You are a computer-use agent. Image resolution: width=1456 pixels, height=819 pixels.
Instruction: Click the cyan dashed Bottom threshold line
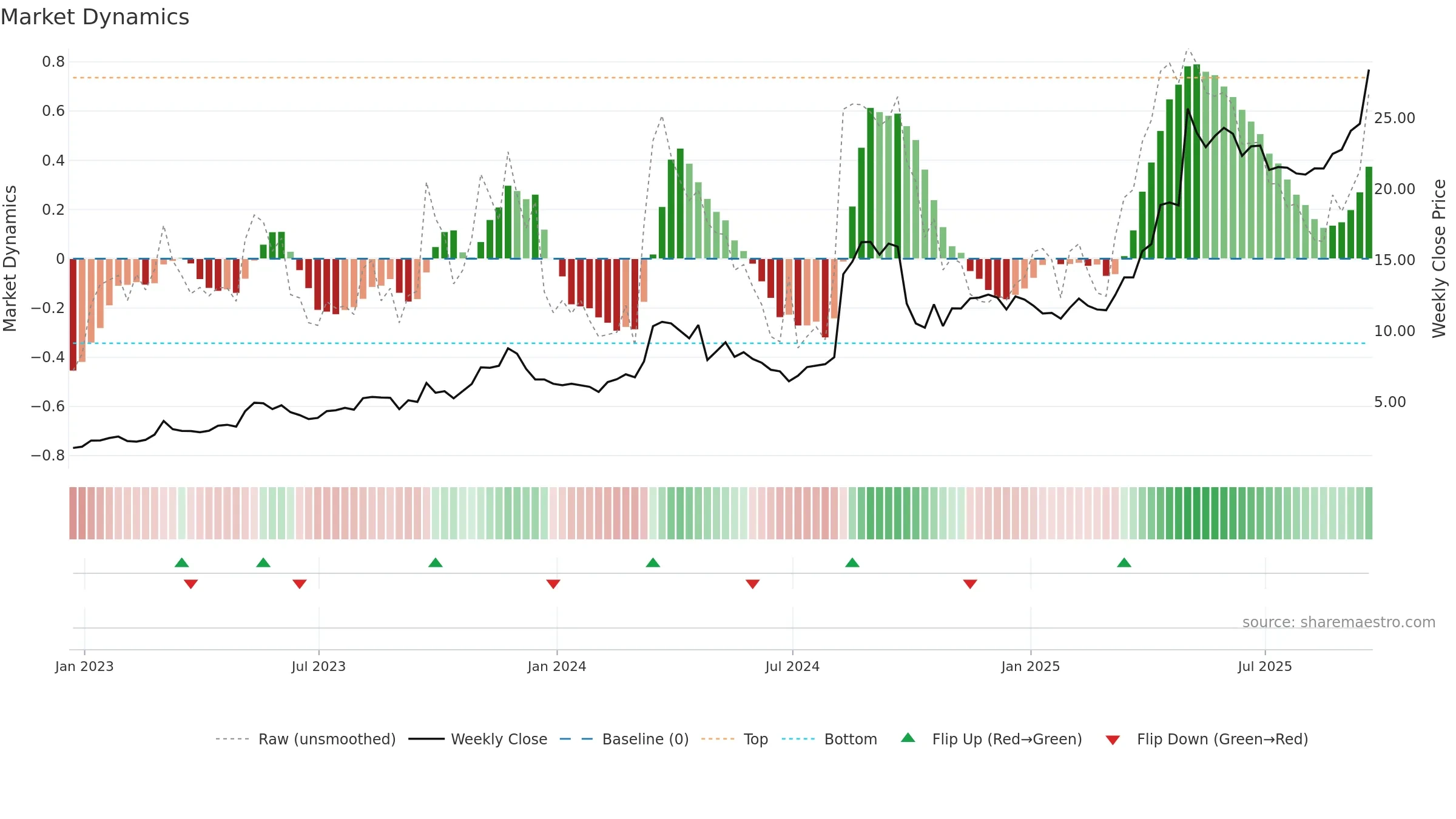[x=720, y=343]
